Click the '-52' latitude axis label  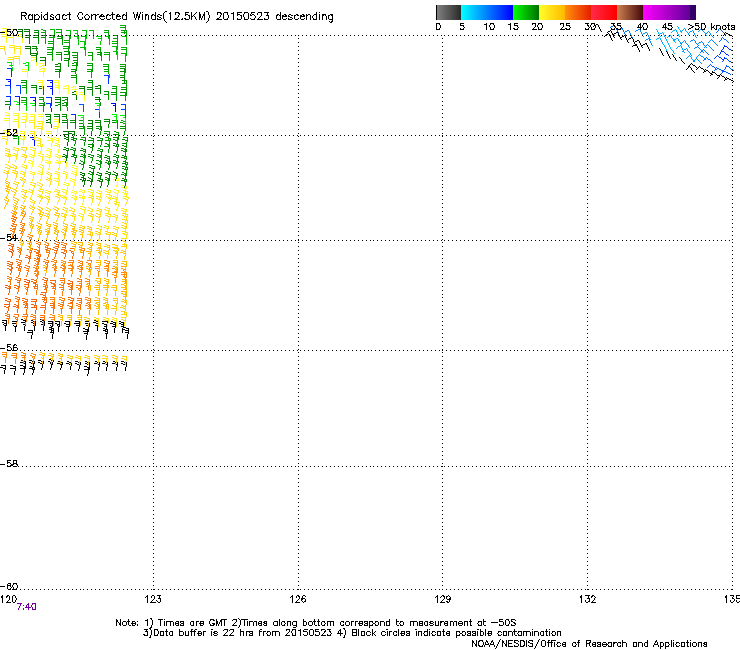click(9, 133)
